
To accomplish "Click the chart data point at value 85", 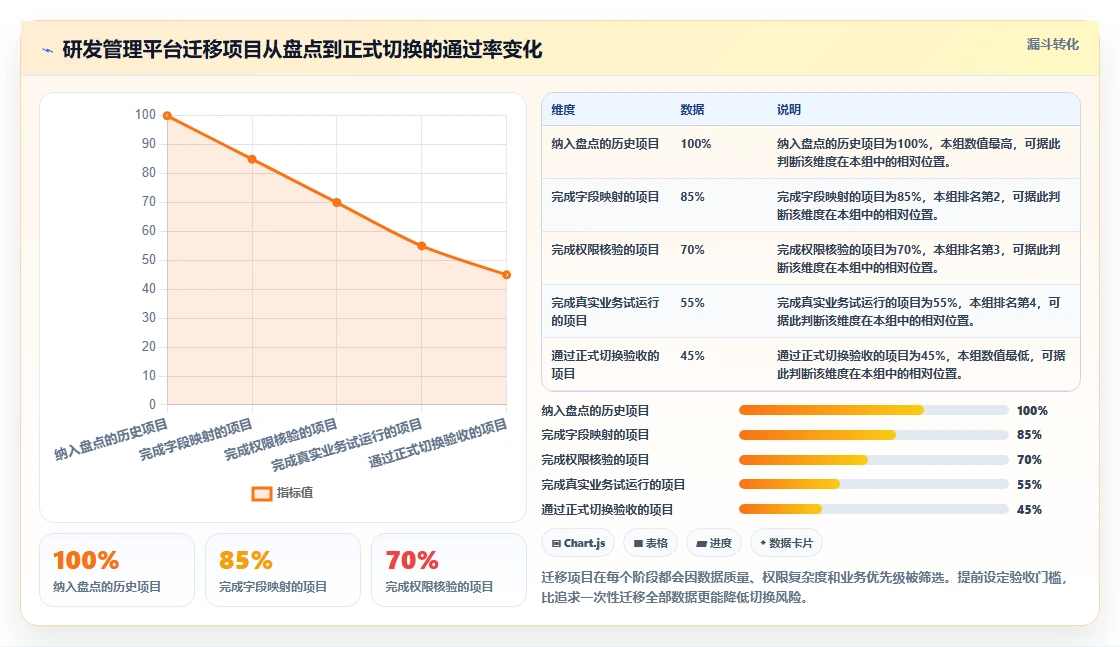I will coord(252,159).
